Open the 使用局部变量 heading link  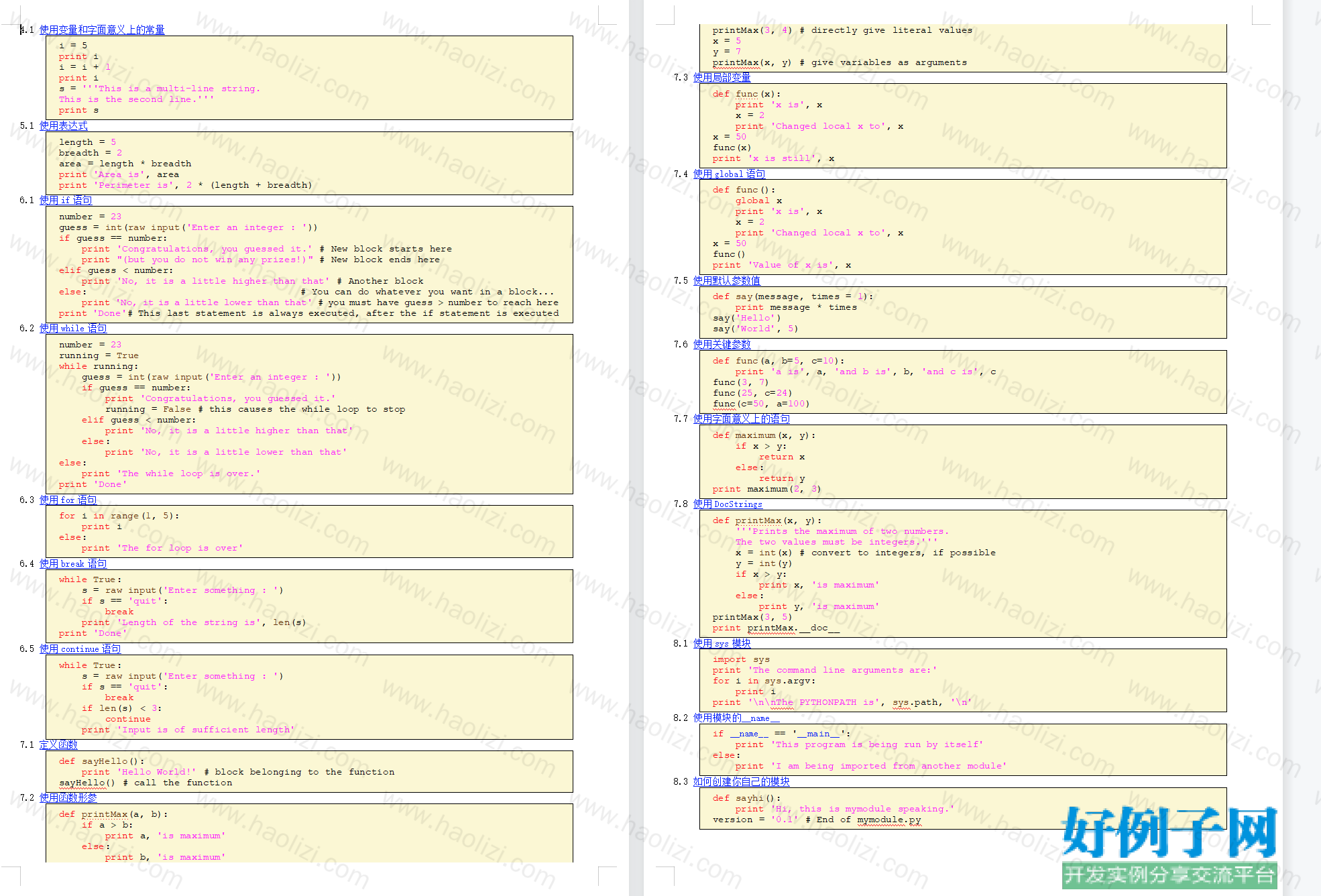pyautogui.click(x=722, y=77)
